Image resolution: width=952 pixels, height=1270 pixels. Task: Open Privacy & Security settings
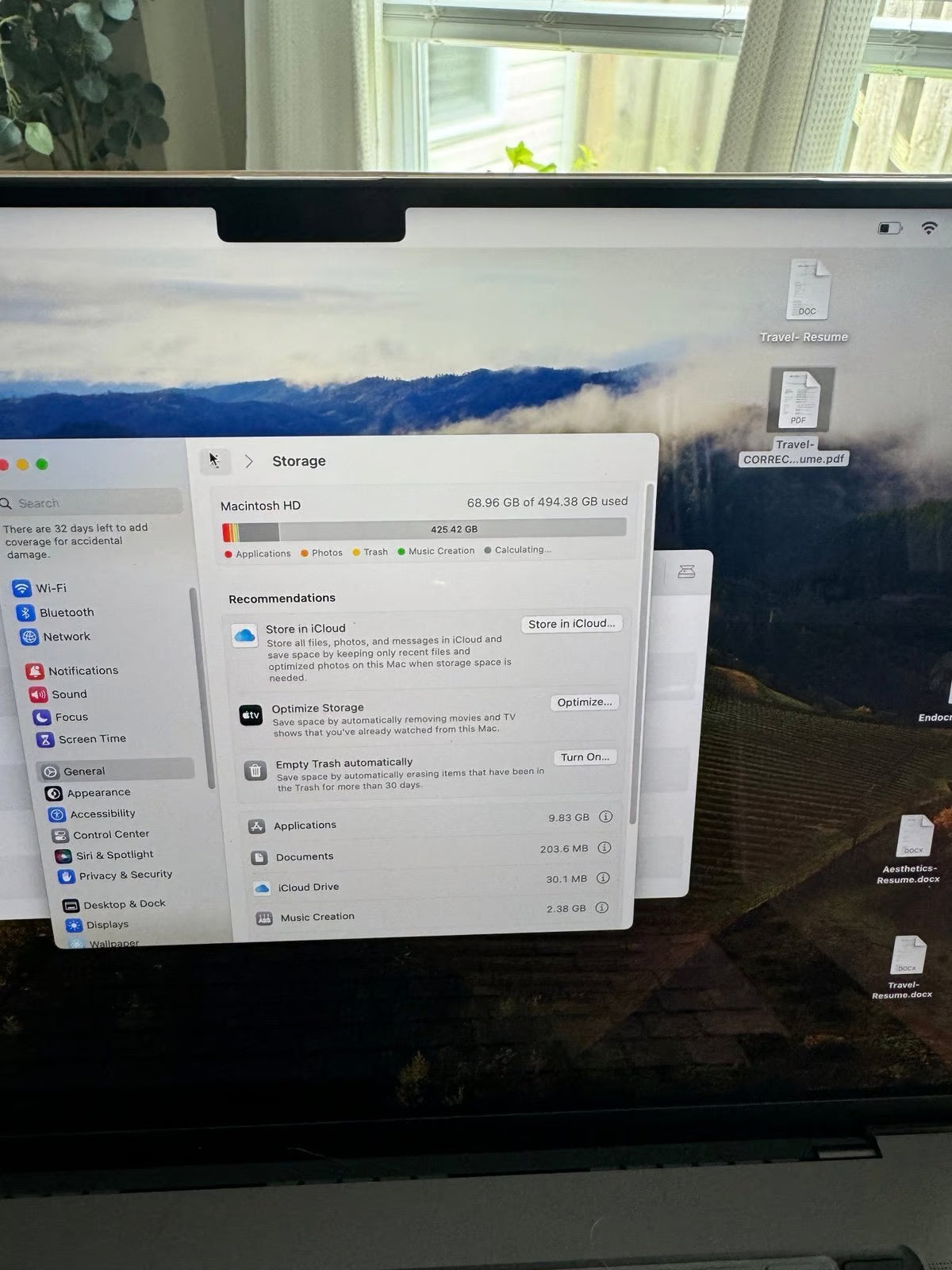[116, 876]
